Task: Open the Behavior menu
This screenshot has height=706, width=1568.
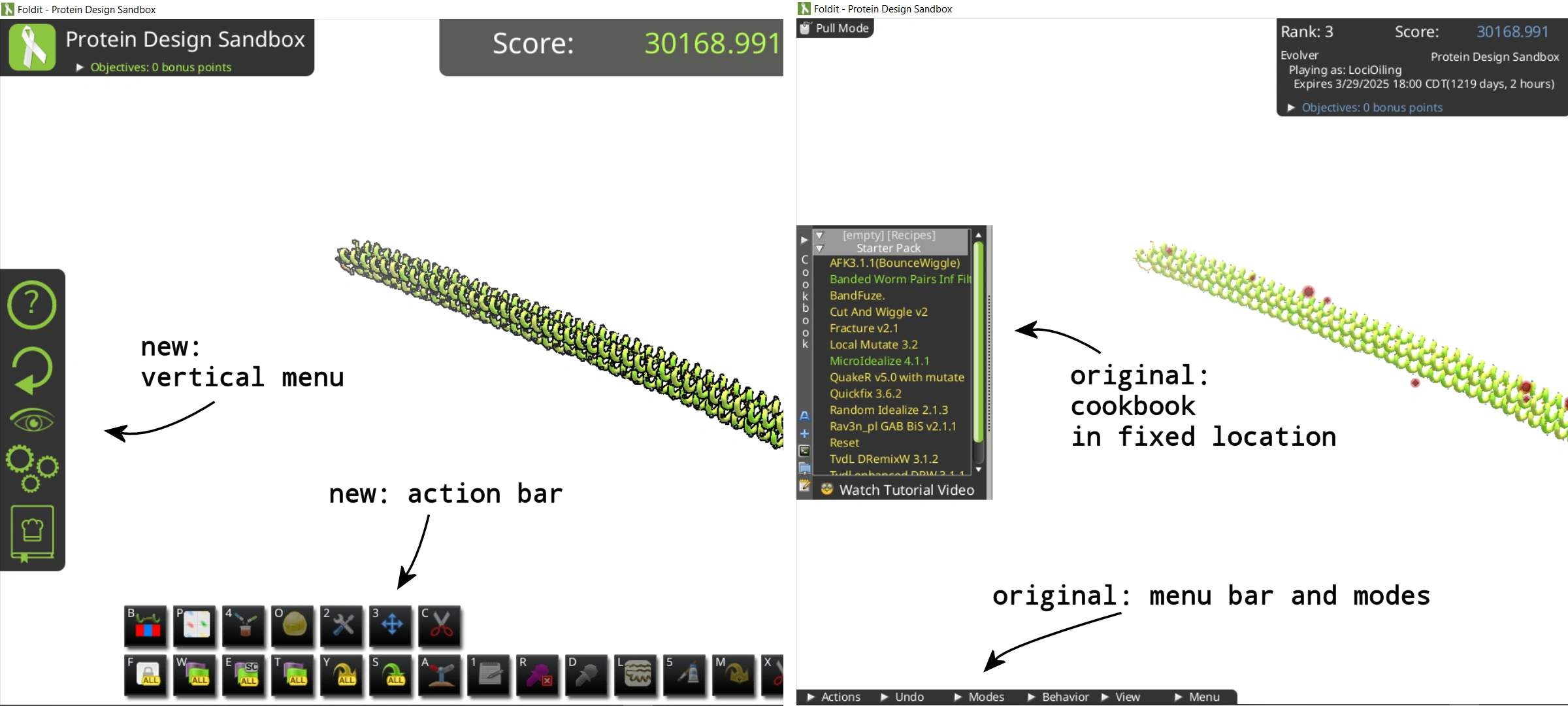Action: point(1058,697)
